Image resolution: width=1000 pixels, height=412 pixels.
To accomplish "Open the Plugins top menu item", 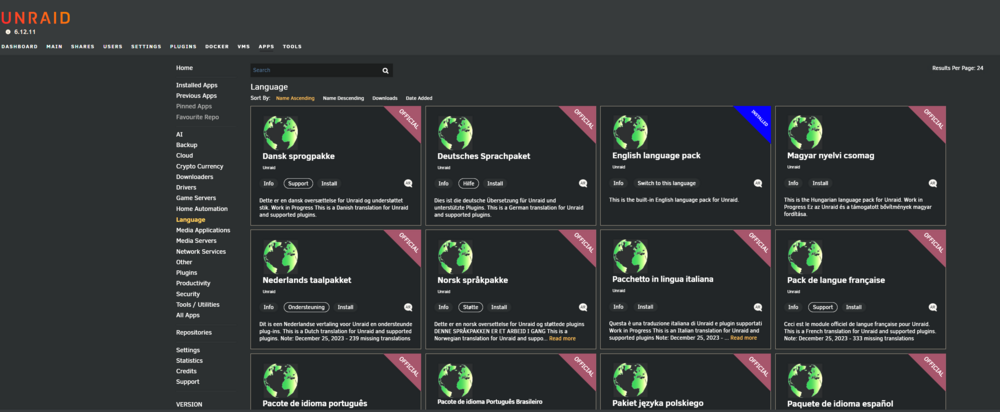I will [x=183, y=47].
